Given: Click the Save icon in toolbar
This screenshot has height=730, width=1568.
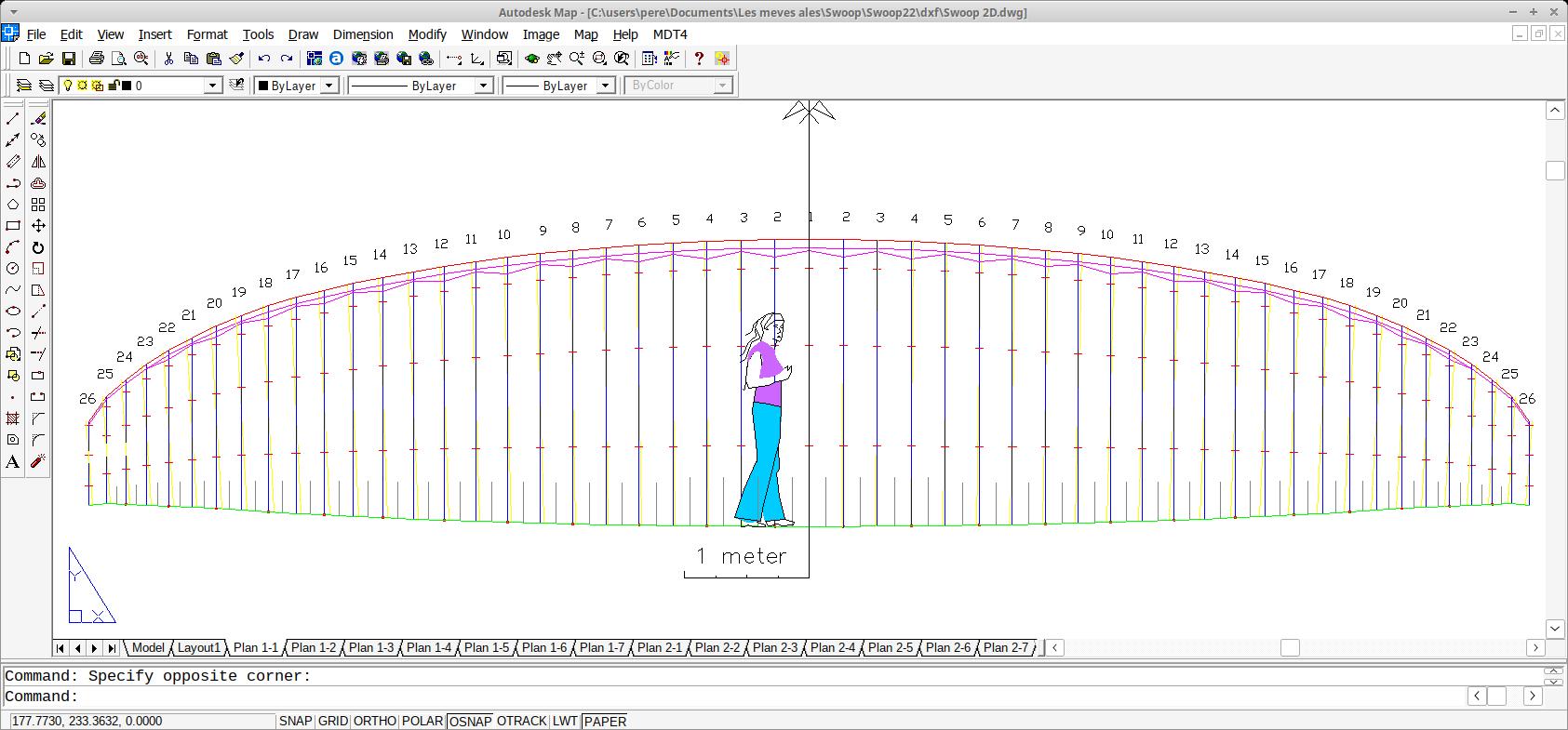Looking at the screenshot, I should click(x=68, y=59).
